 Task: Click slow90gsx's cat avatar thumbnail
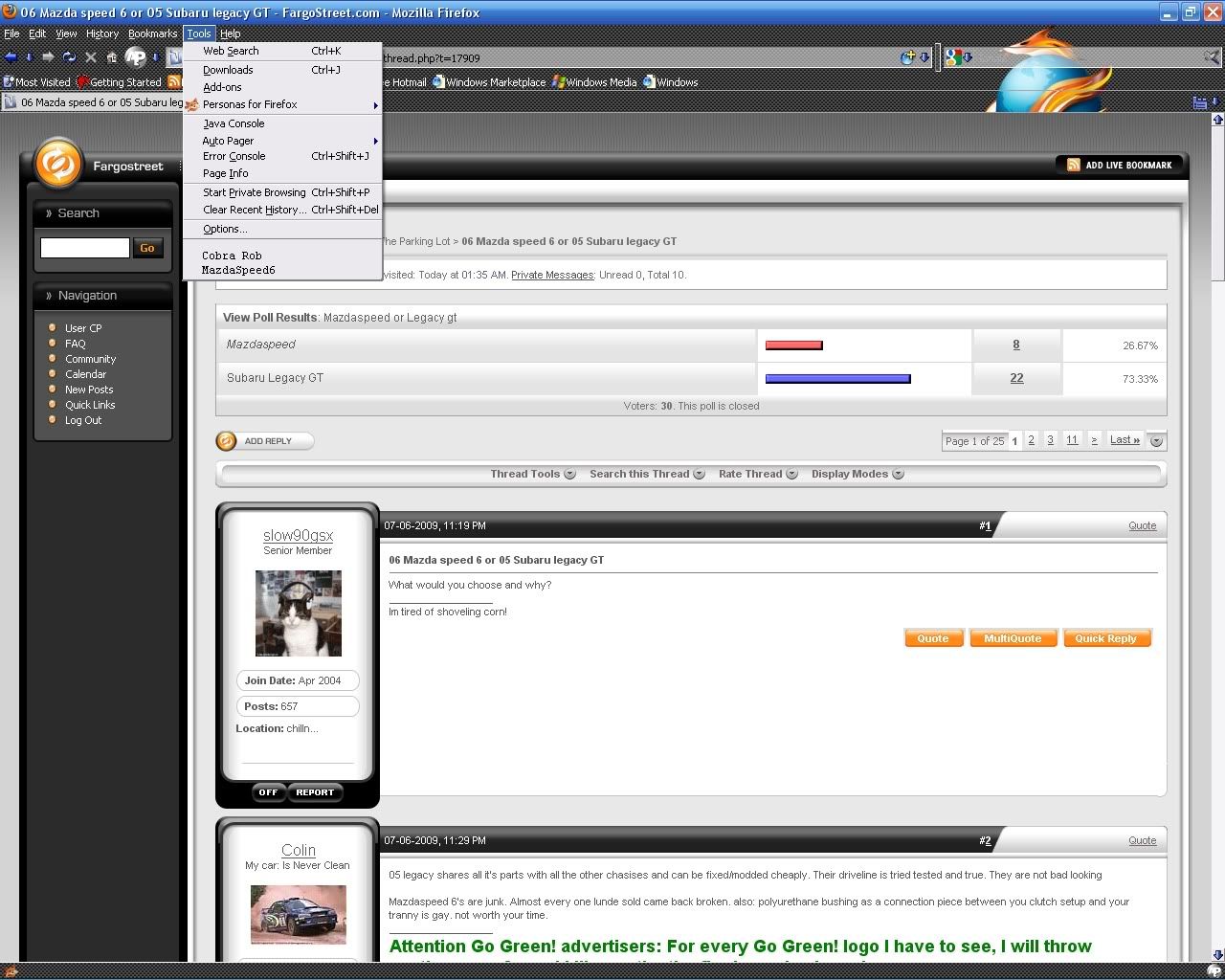coord(299,613)
